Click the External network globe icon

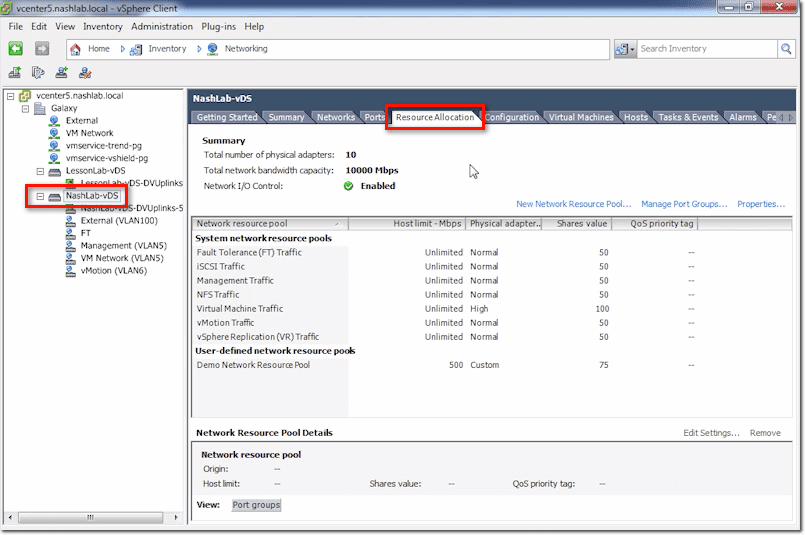pos(54,121)
